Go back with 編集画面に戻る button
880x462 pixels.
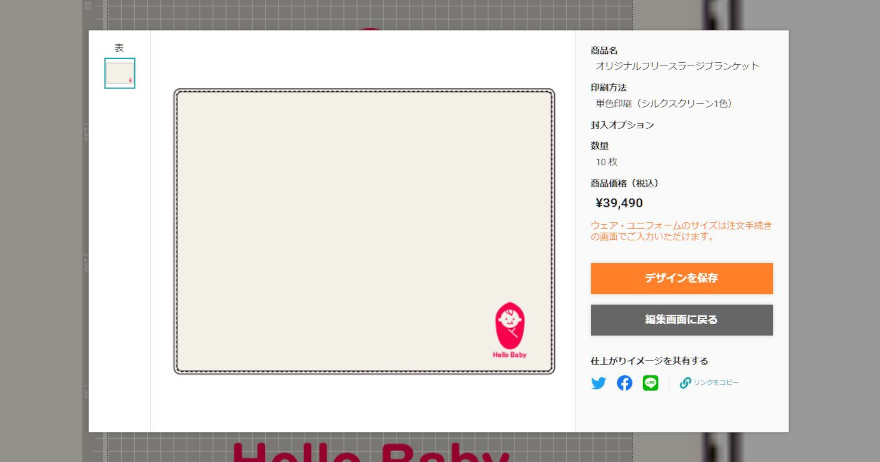click(x=681, y=319)
